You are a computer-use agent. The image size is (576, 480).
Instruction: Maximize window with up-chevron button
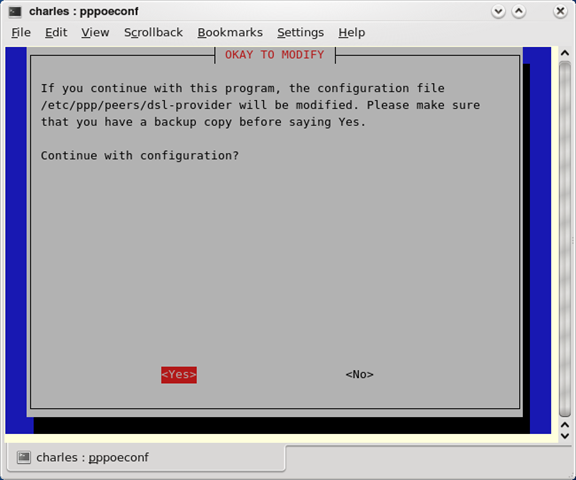click(519, 12)
